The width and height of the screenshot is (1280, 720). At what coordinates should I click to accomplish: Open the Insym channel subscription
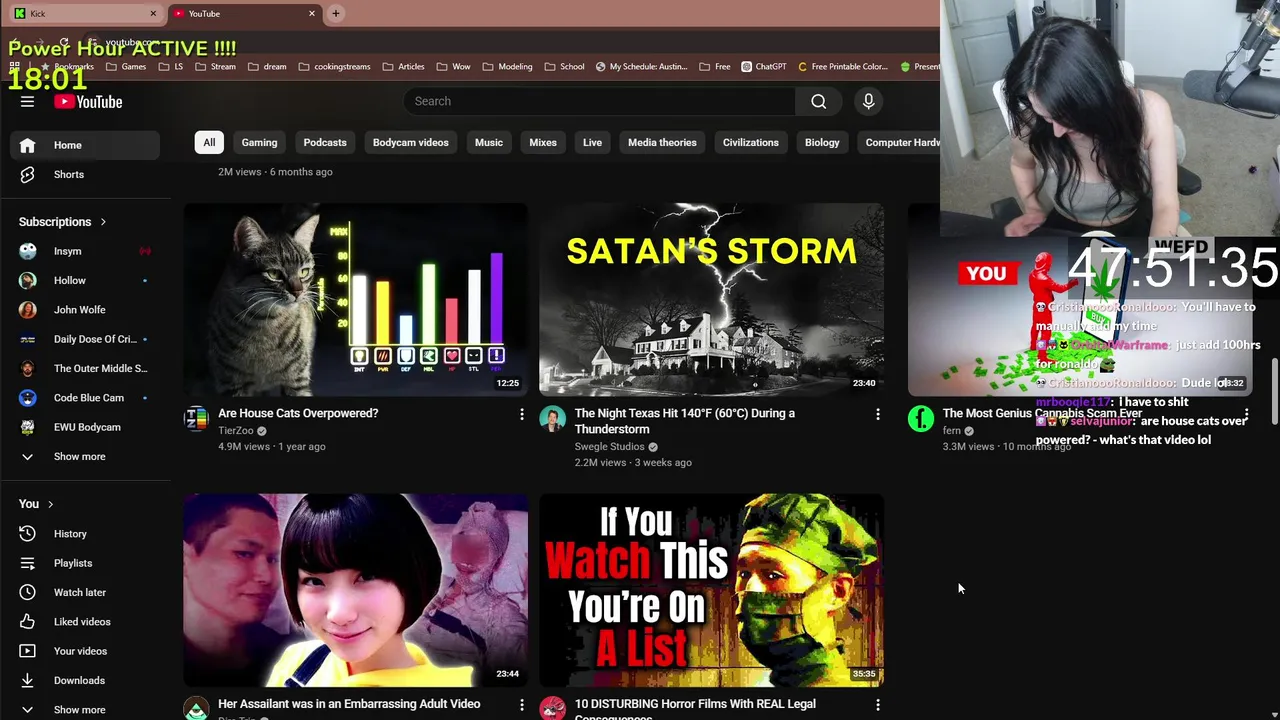86,251
